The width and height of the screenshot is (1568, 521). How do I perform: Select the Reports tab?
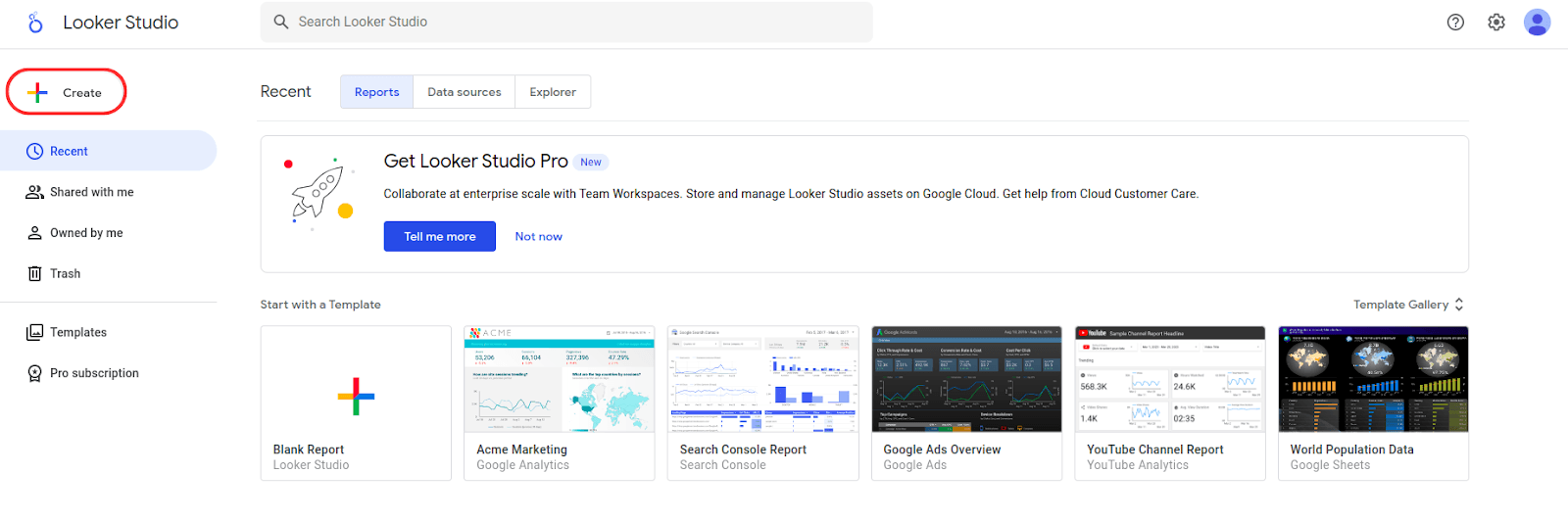(x=376, y=92)
